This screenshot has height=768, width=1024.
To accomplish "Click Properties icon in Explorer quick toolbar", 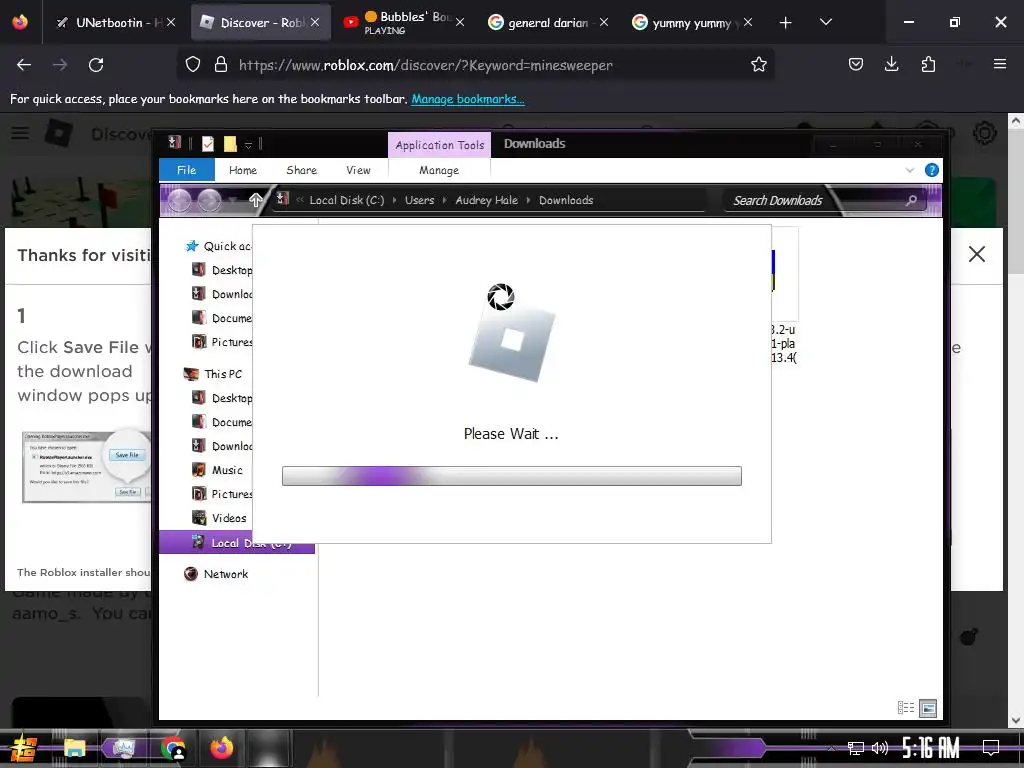I will coord(208,144).
